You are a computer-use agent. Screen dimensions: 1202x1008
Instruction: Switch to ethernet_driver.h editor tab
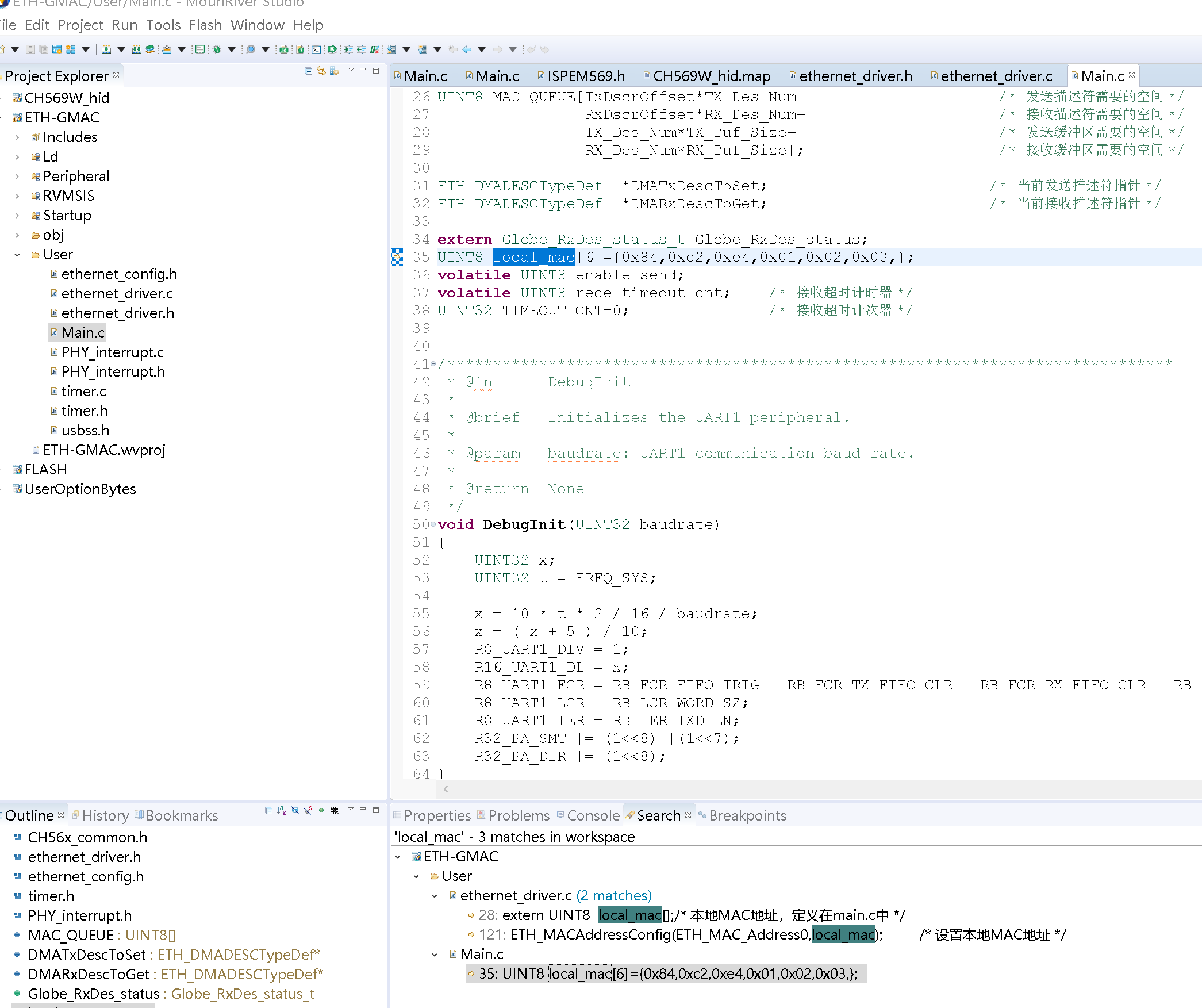point(851,76)
